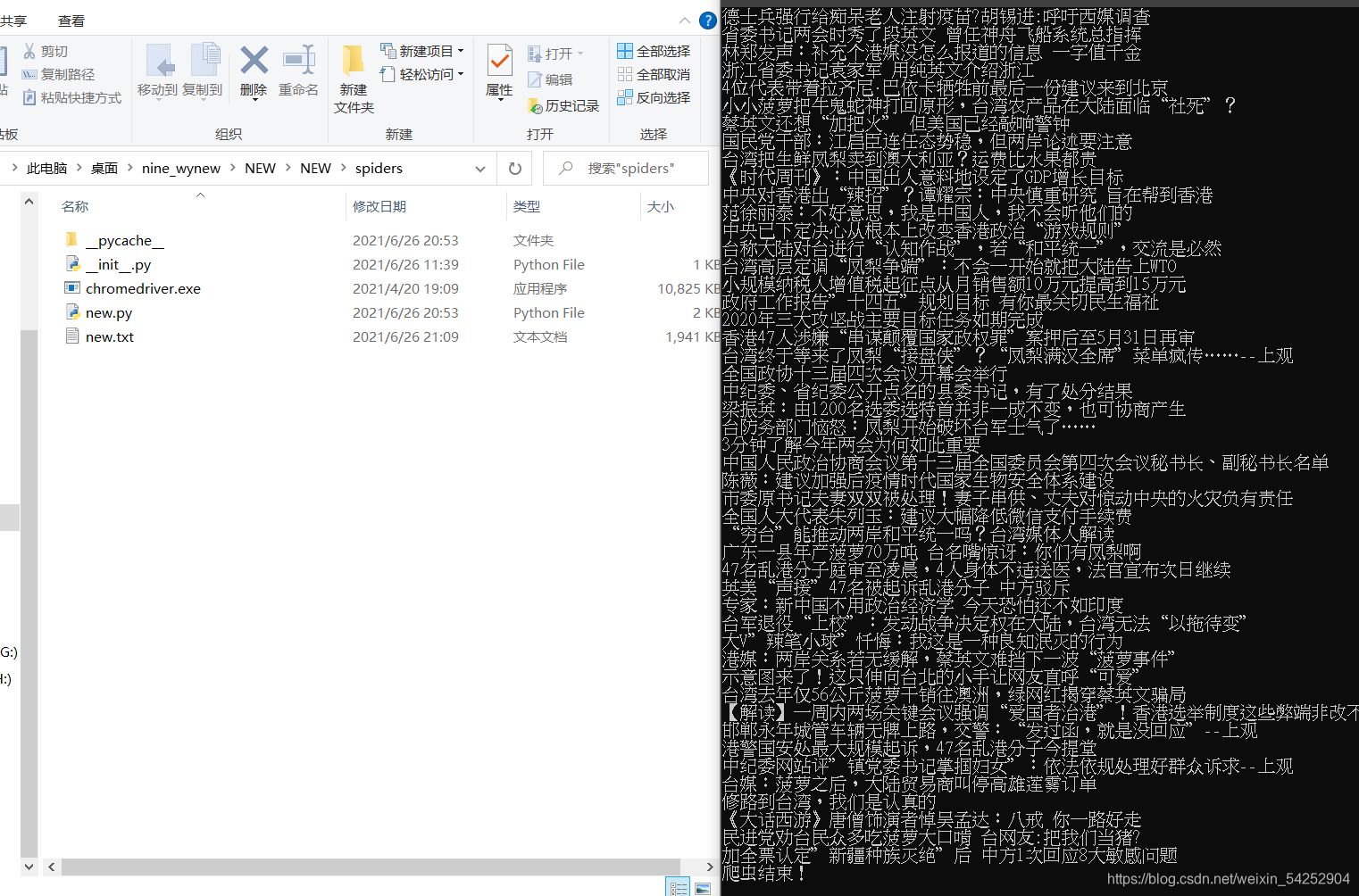Viewport: 1359px width, 896px height.
Task: Click the nav pane scroll up arrow
Action: click(29, 202)
